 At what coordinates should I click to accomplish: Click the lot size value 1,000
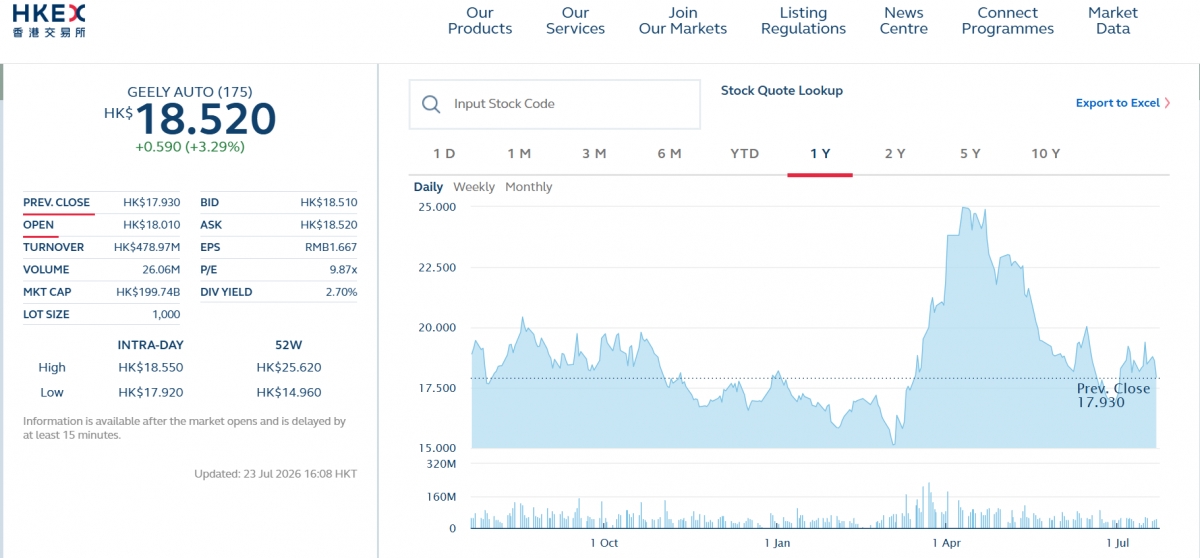coord(167,315)
